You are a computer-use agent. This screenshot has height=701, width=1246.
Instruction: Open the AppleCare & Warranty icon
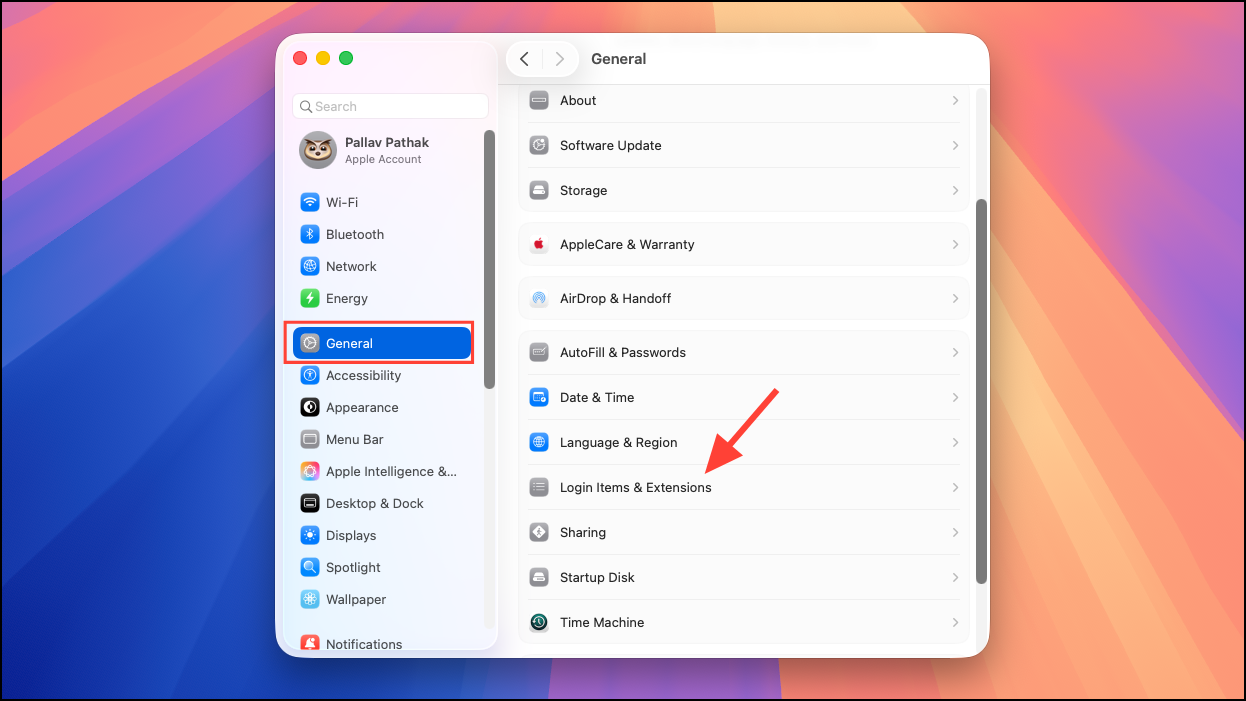pyautogui.click(x=539, y=244)
